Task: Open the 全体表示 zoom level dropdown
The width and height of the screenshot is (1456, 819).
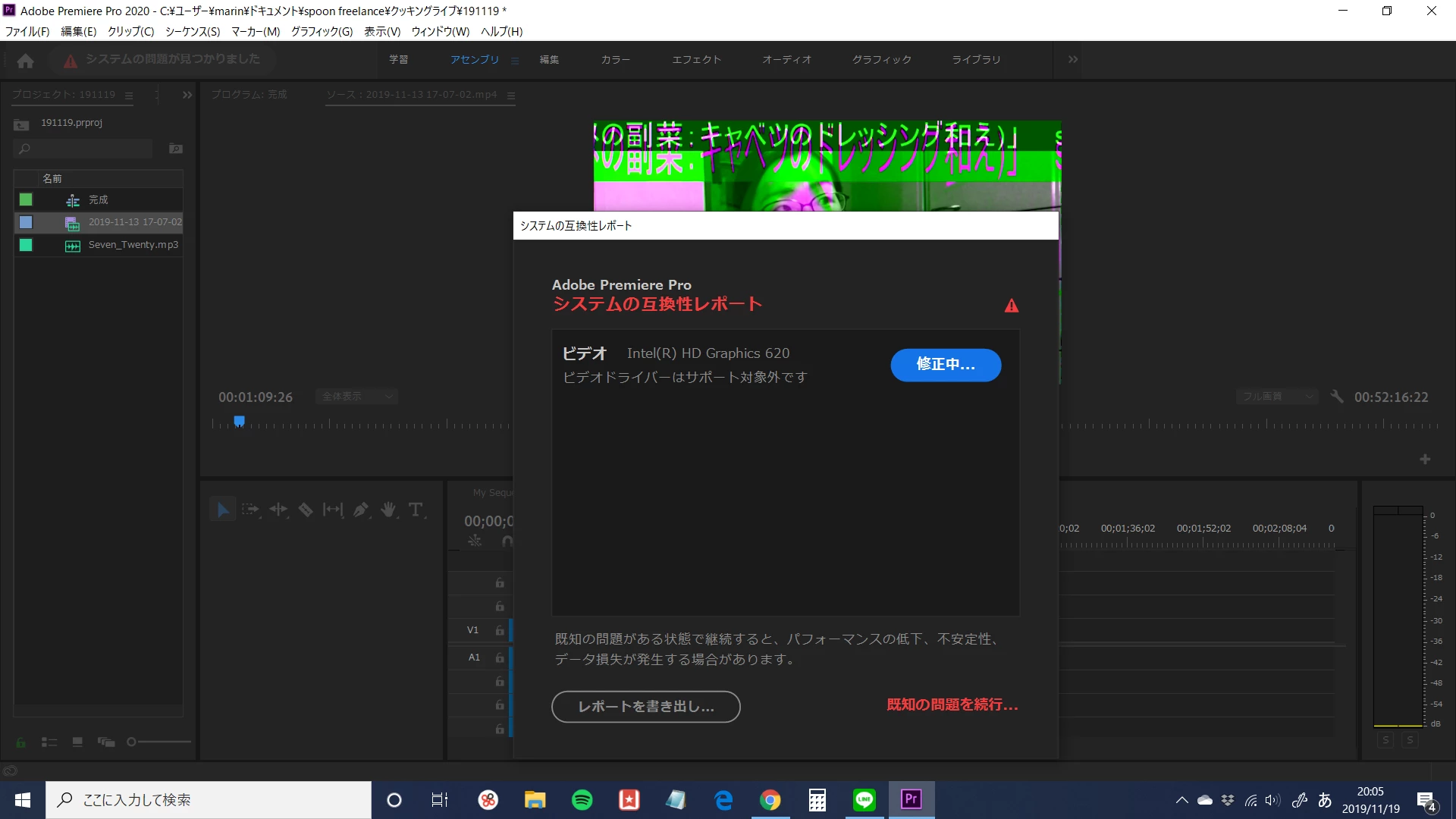Action: coord(356,397)
